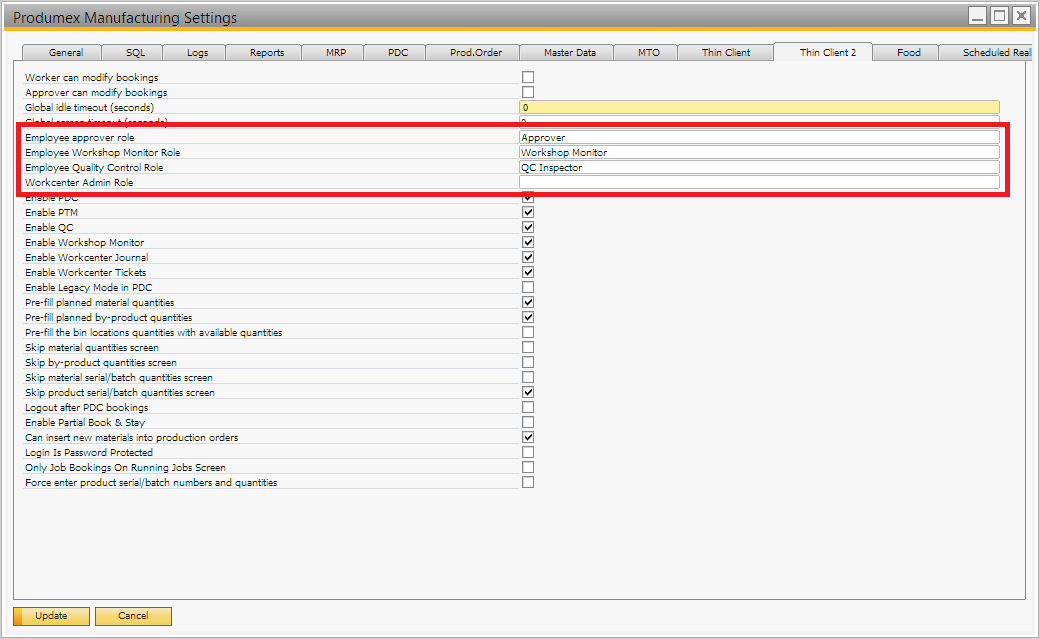Open the SQL tab
The image size is (1040, 639).
tap(135, 52)
